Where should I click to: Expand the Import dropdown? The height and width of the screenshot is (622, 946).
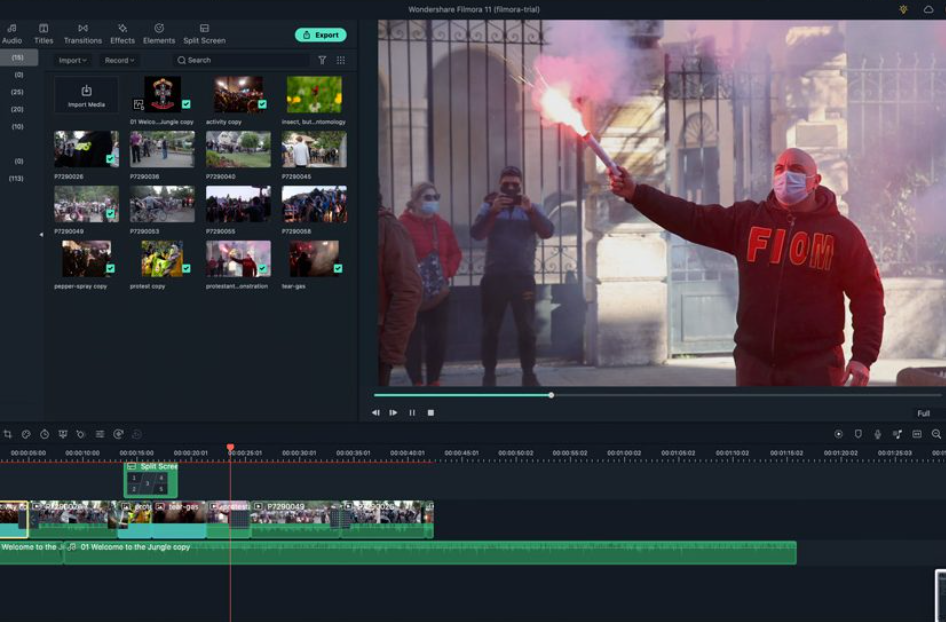pyautogui.click(x=72, y=60)
